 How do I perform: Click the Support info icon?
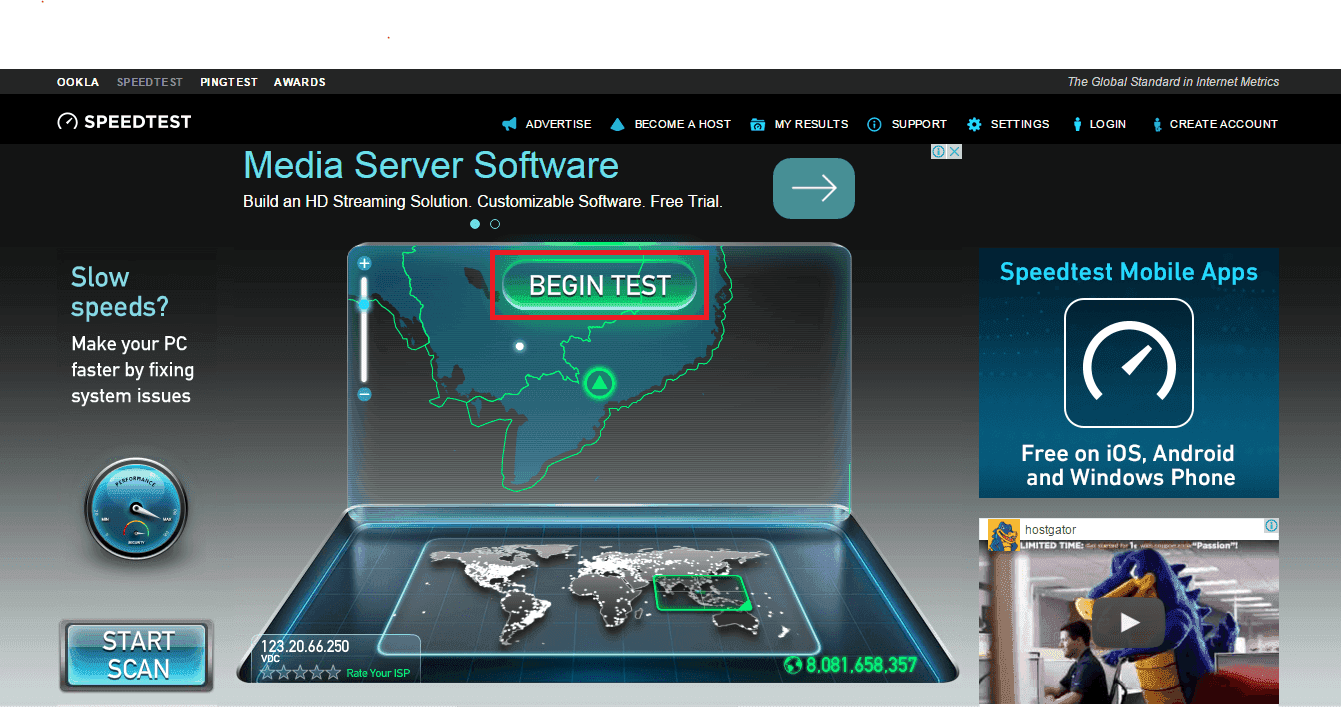pos(874,124)
